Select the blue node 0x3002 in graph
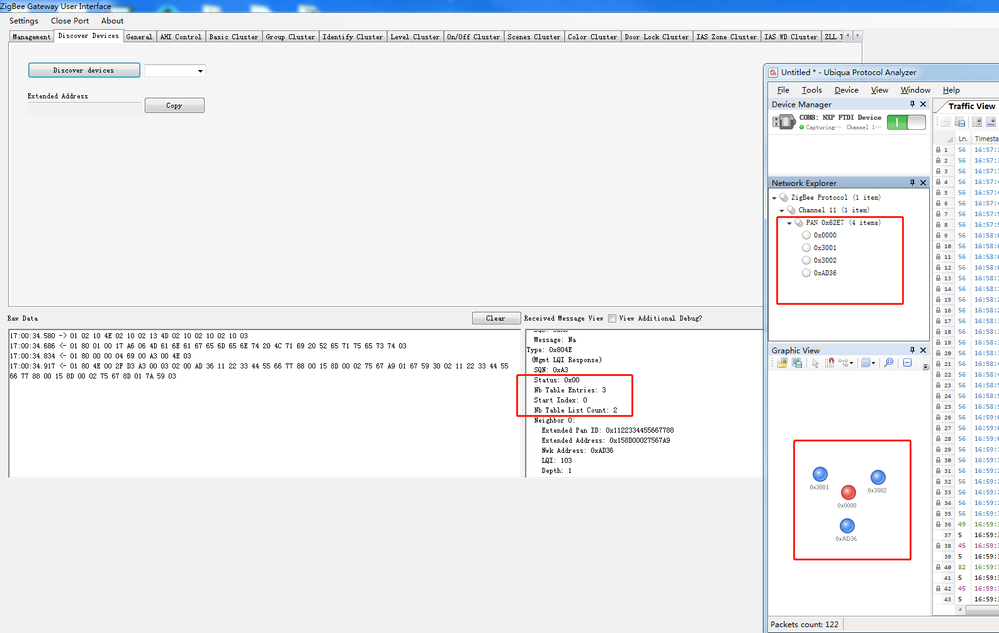This screenshot has height=633, width=999. click(x=878, y=478)
